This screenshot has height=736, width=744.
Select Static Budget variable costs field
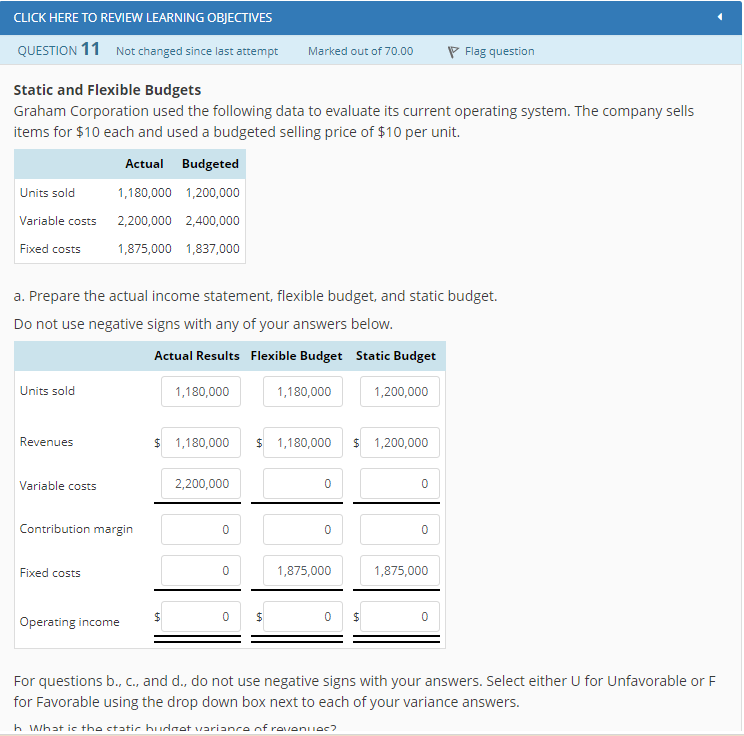[400, 484]
